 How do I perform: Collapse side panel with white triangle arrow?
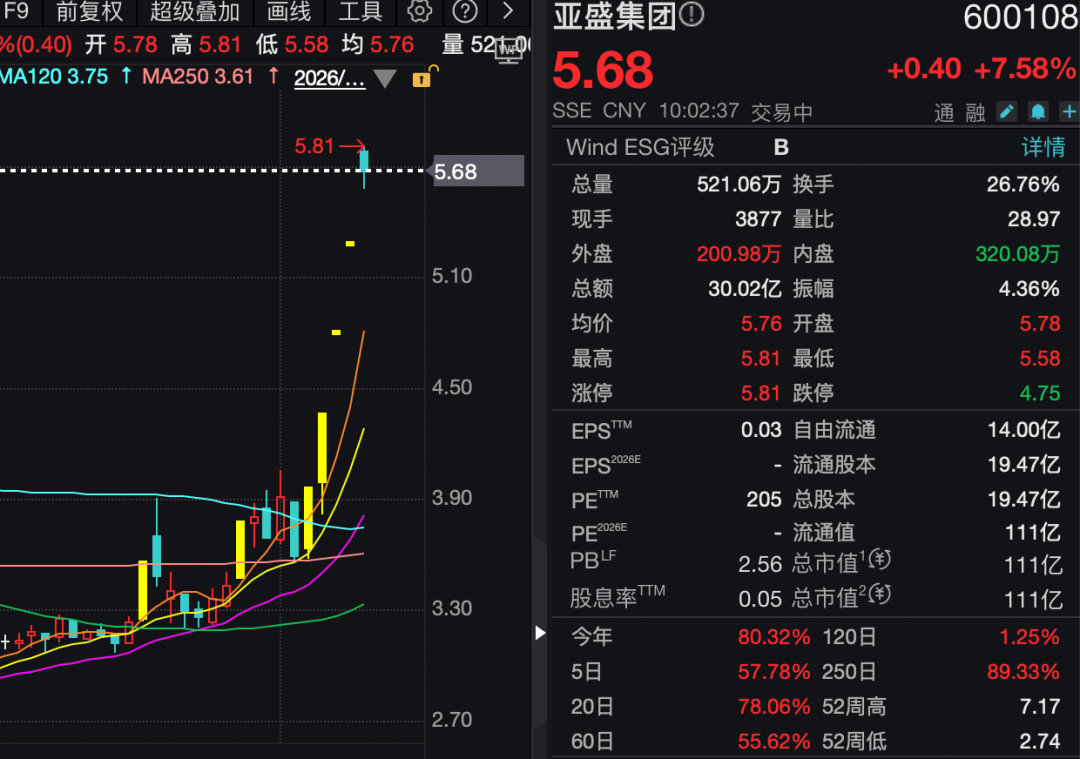[x=540, y=633]
